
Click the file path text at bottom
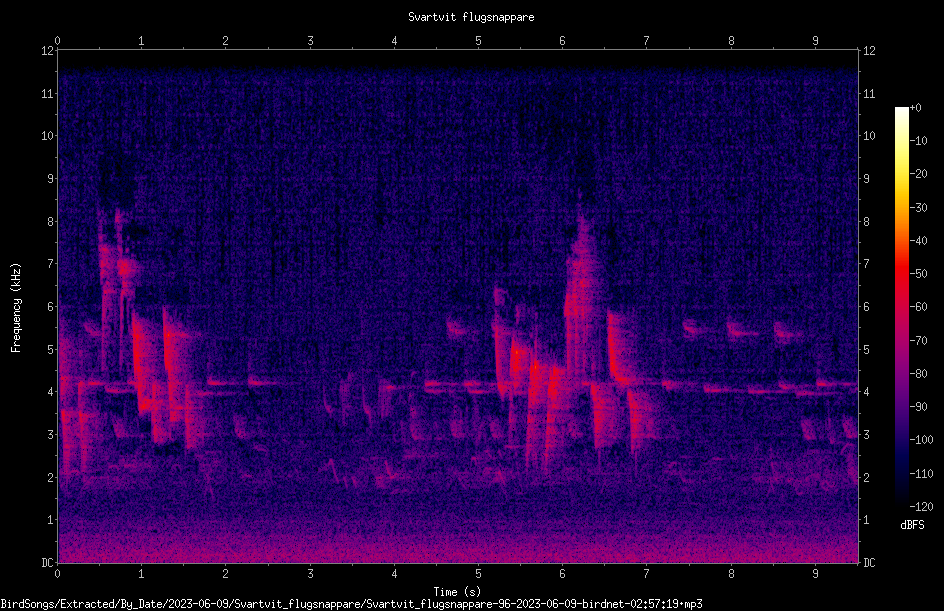[352, 604]
